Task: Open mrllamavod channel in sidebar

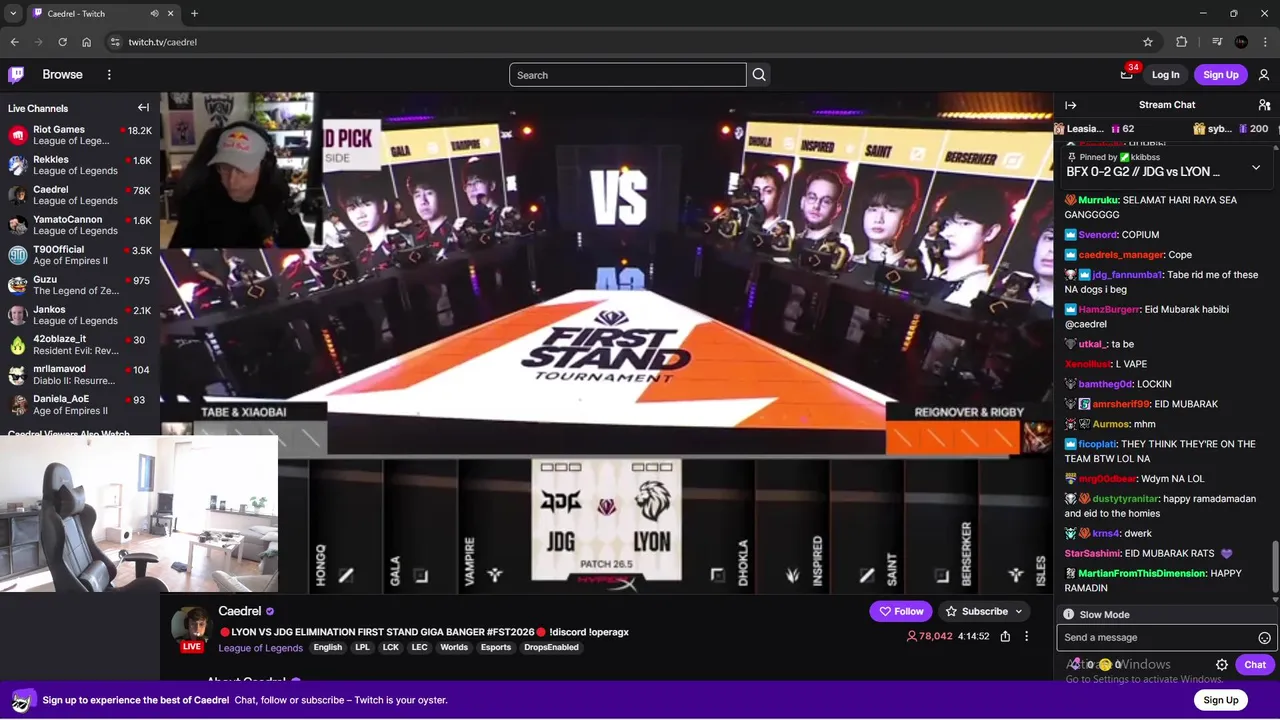Action: (80, 375)
